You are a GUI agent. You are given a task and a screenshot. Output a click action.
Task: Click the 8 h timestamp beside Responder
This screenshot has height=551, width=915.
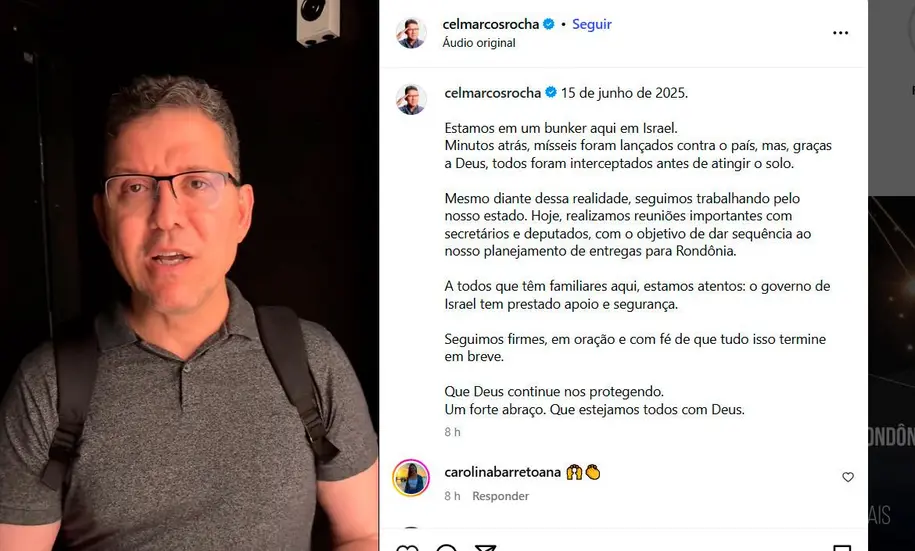click(452, 496)
